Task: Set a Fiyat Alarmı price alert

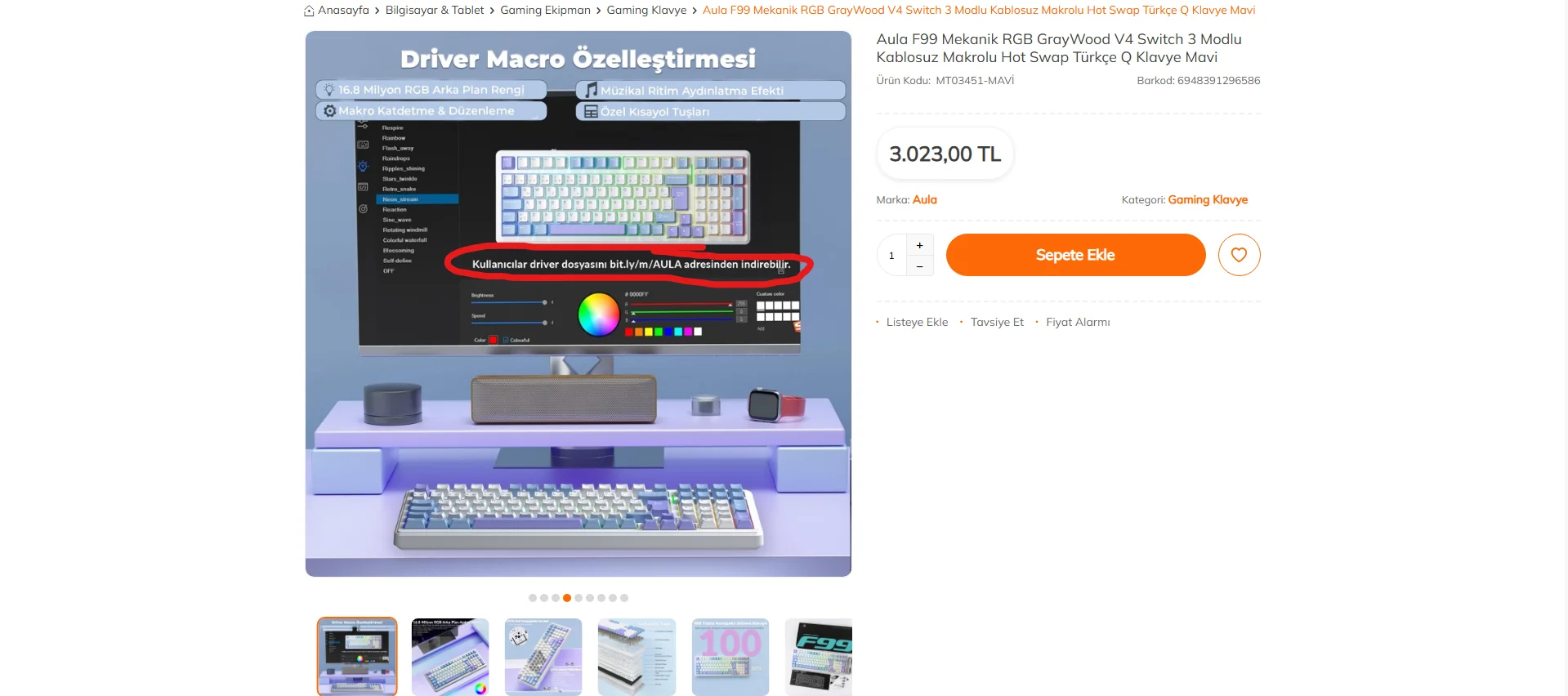Action: tap(1078, 323)
